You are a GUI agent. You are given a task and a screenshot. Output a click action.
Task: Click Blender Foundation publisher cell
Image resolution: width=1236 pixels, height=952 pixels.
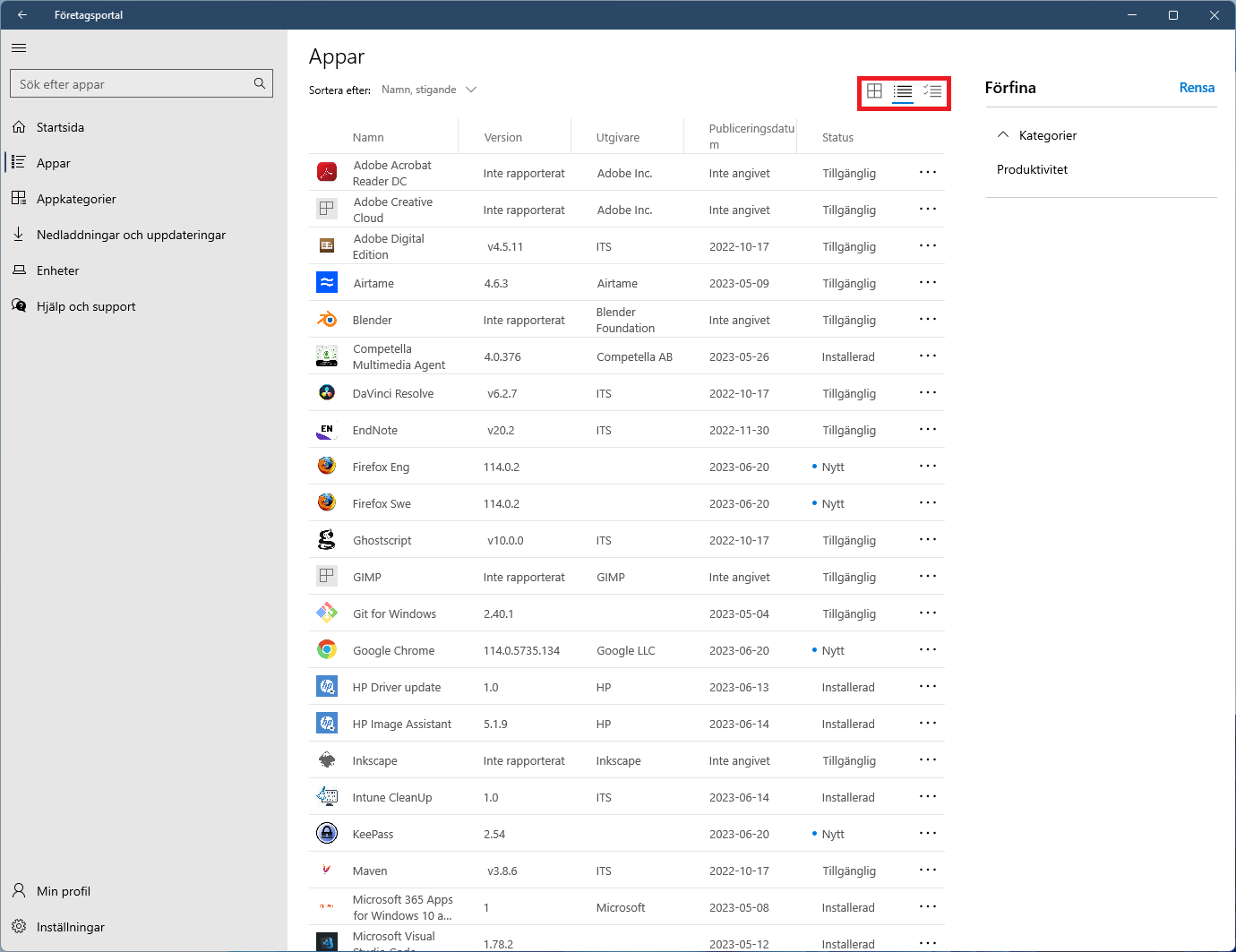coord(625,320)
